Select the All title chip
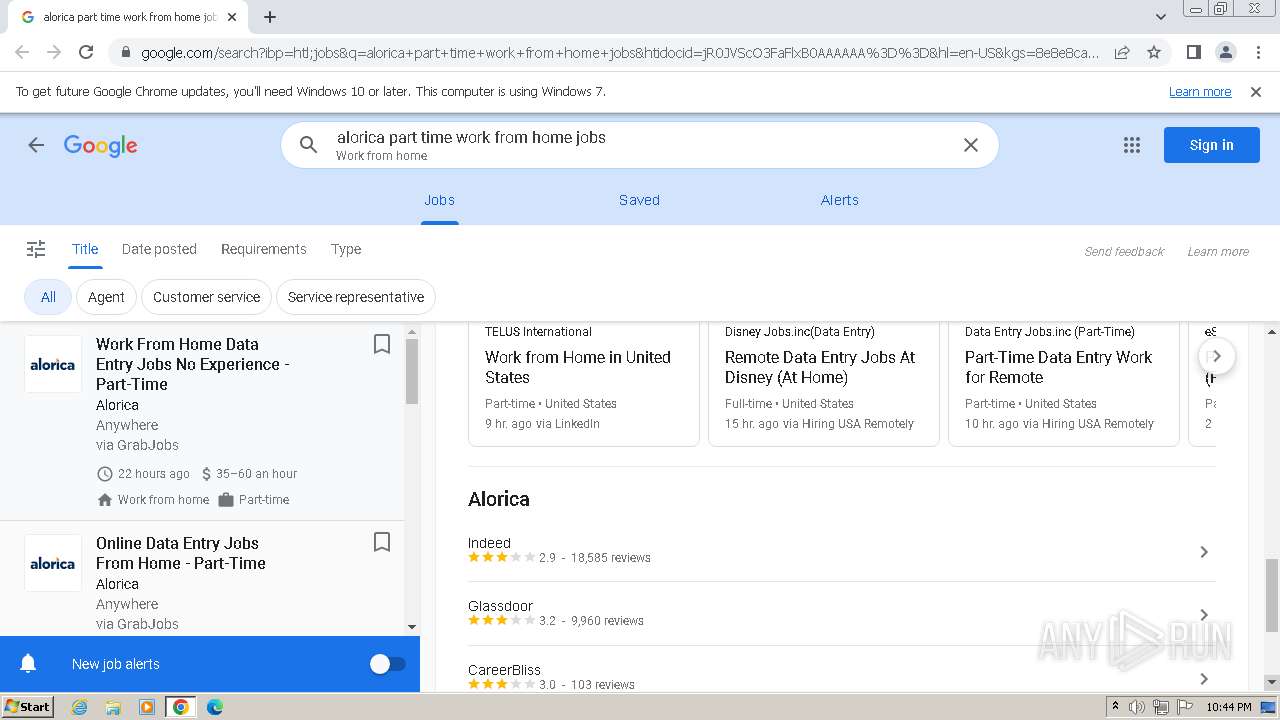 click(x=48, y=297)
